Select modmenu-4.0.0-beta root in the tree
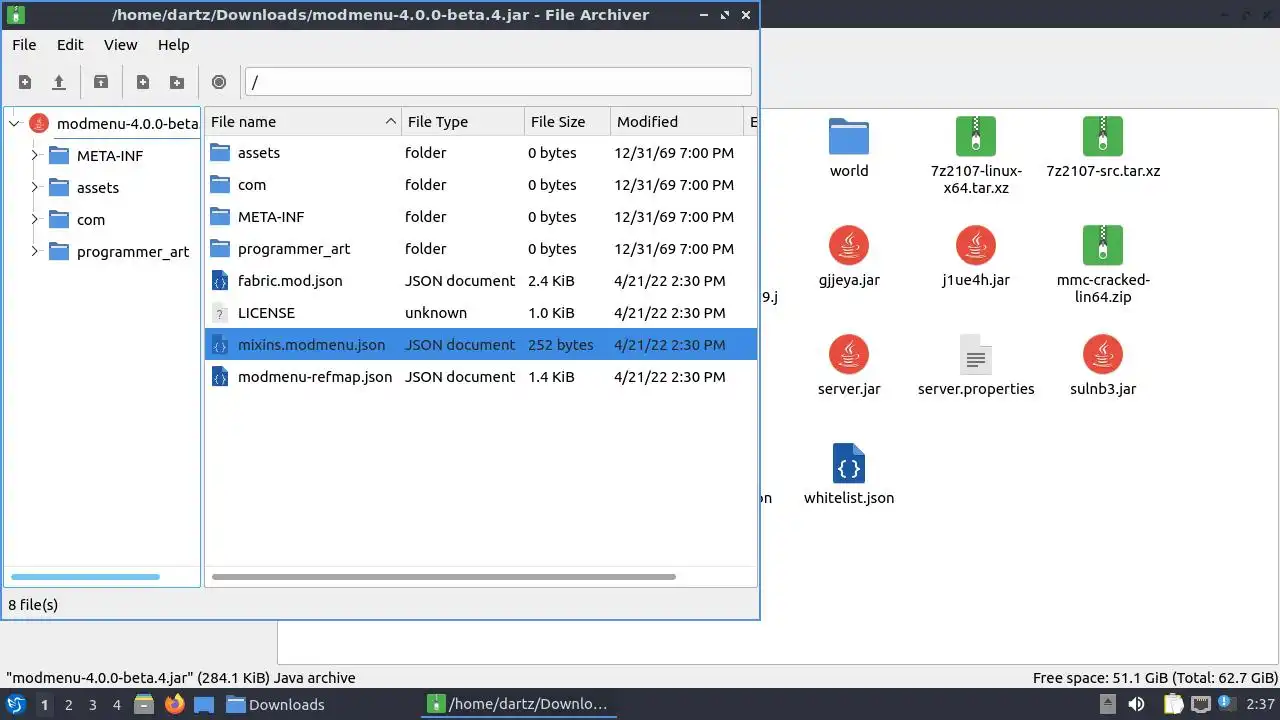Viewport: 1280px width, 720px height. [x=127, y=124]
